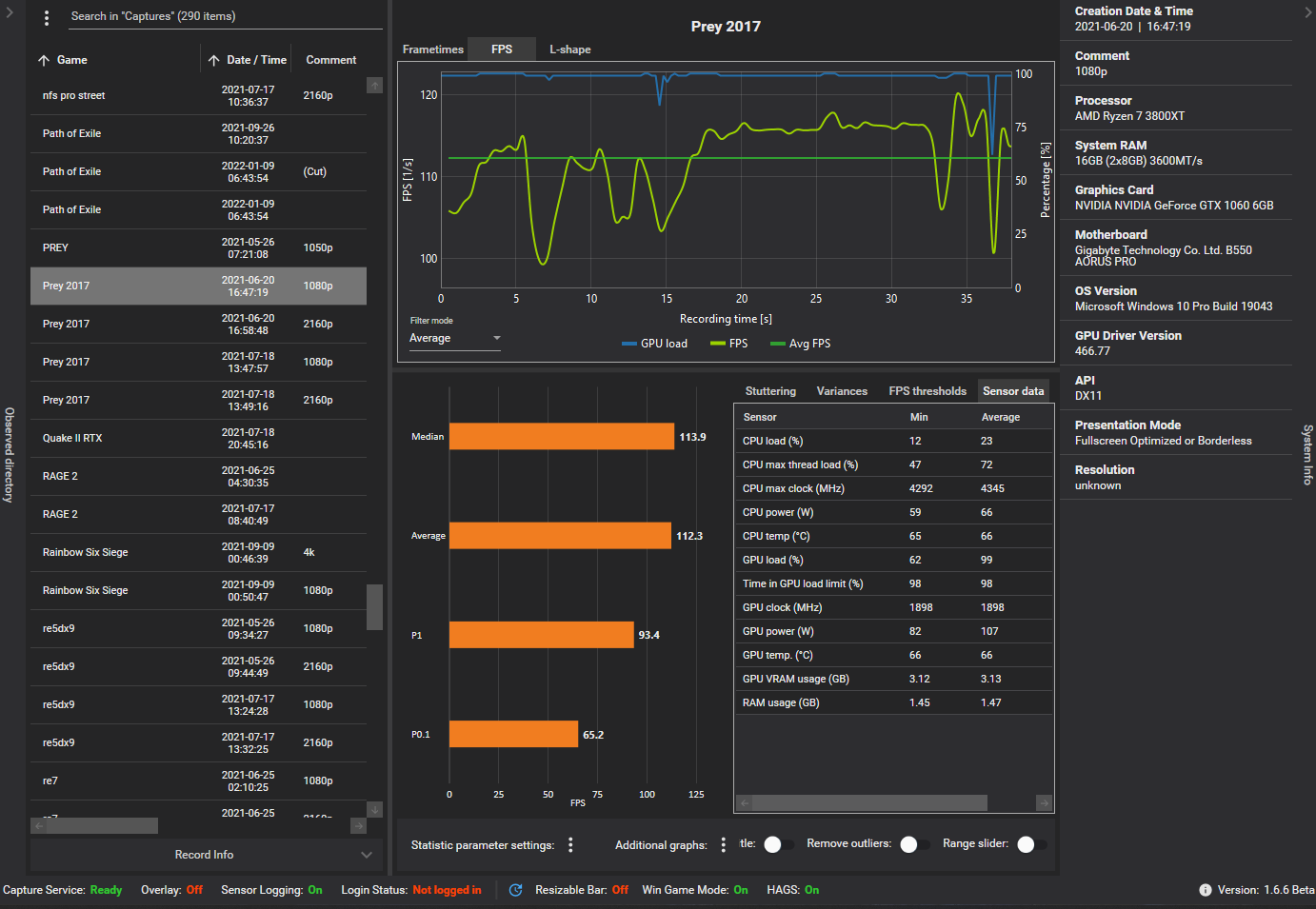Select the nfs pro street capture
Viewport: 1316px width, 909px height.
(x=198, y=96)
